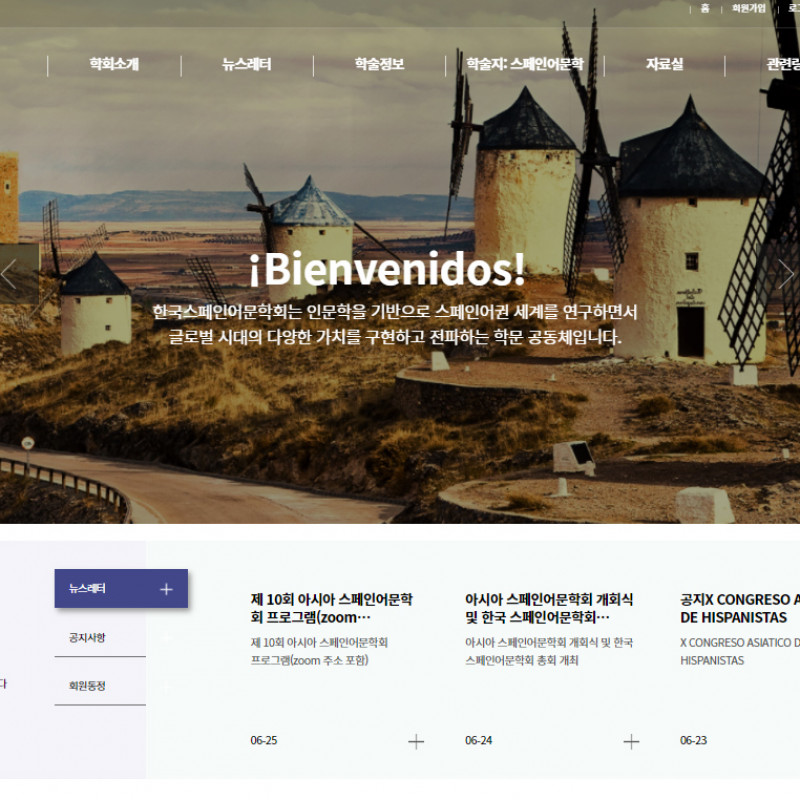Switch to the 공지사항 tab
800x800 pixels.
pos(87,637)
